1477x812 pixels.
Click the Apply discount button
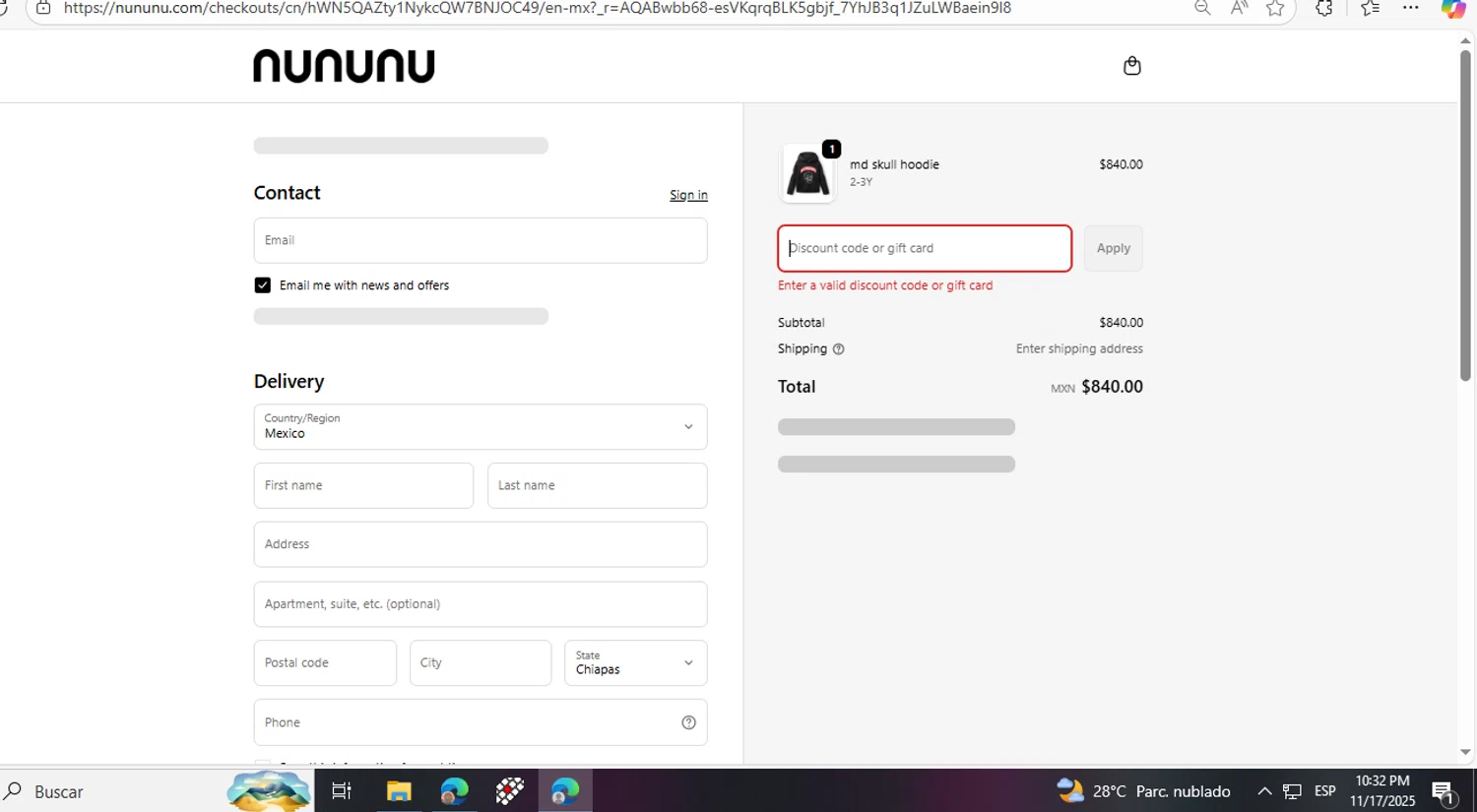1114,248
